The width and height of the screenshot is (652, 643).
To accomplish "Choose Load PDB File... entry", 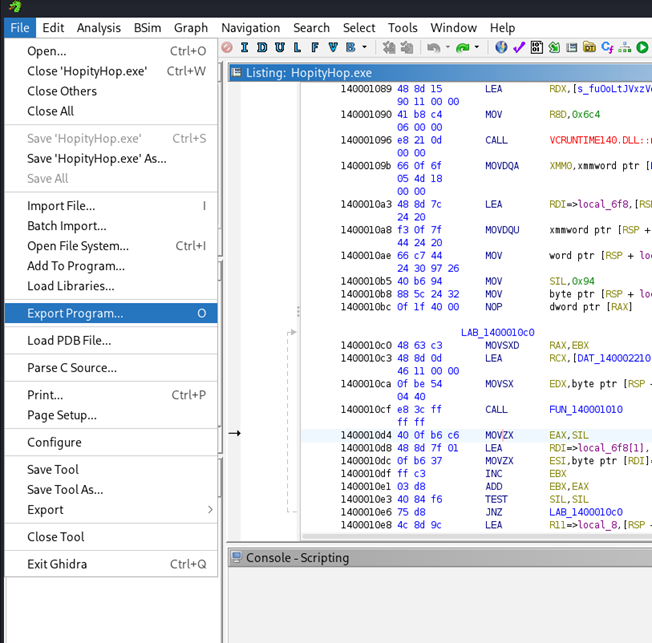I will click(x=111, y=341).
